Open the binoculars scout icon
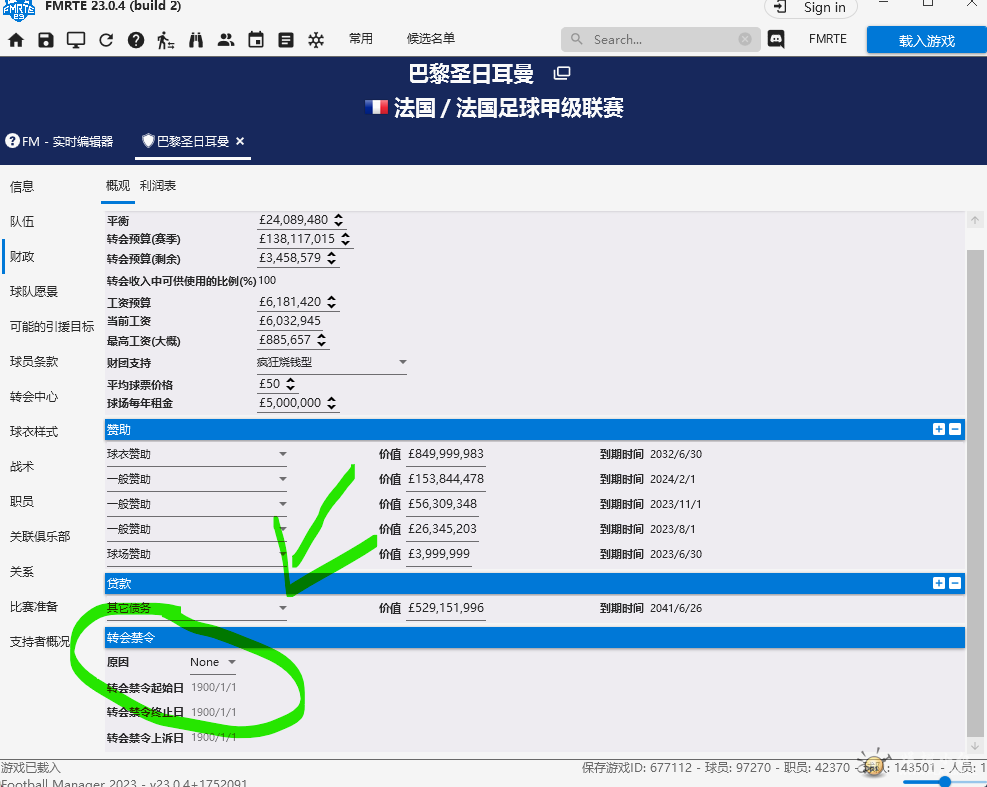The image size is (987, 787). 196,40
